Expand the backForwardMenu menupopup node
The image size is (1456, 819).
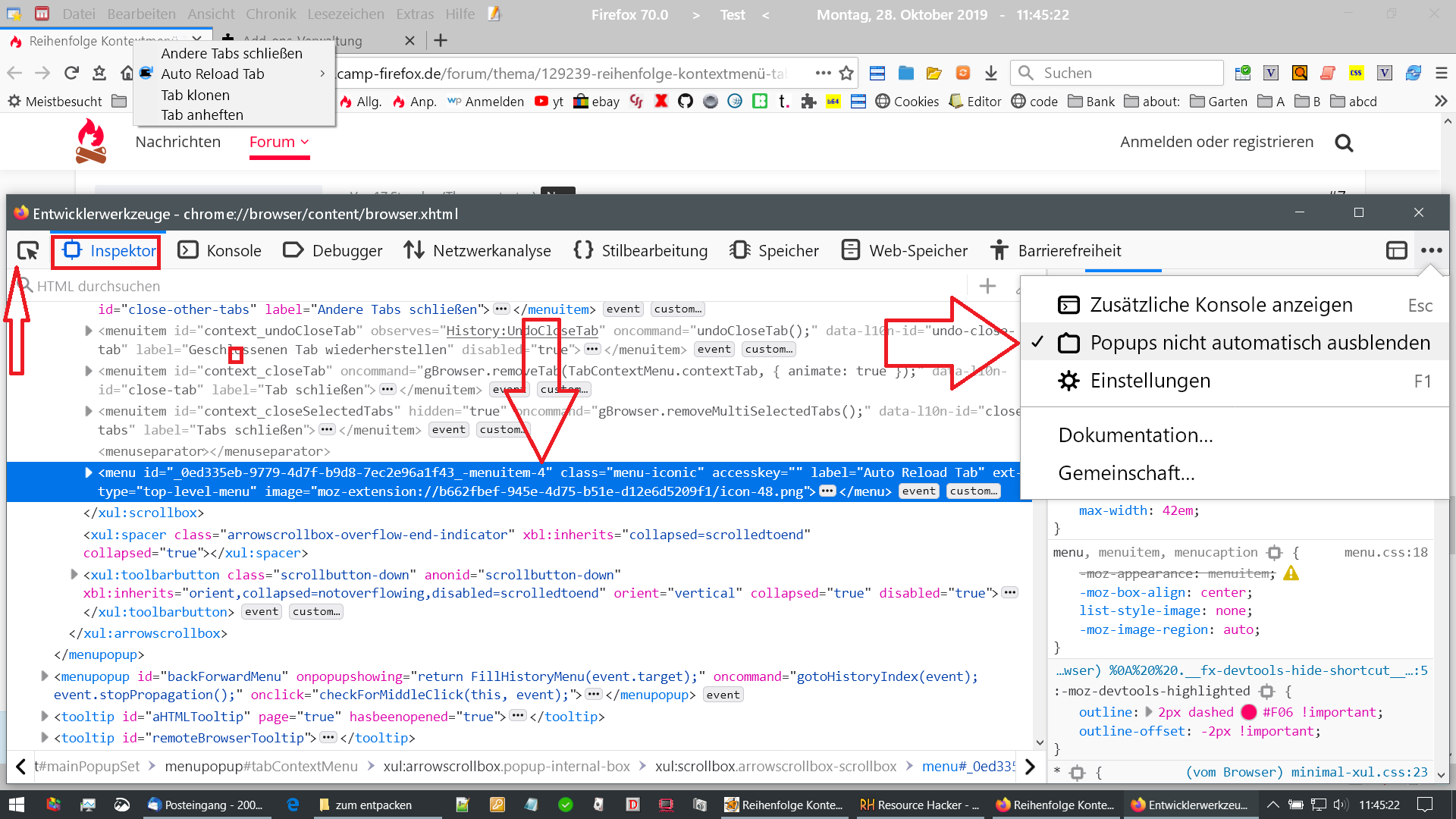pyautogui.click(x=45, y=676)
